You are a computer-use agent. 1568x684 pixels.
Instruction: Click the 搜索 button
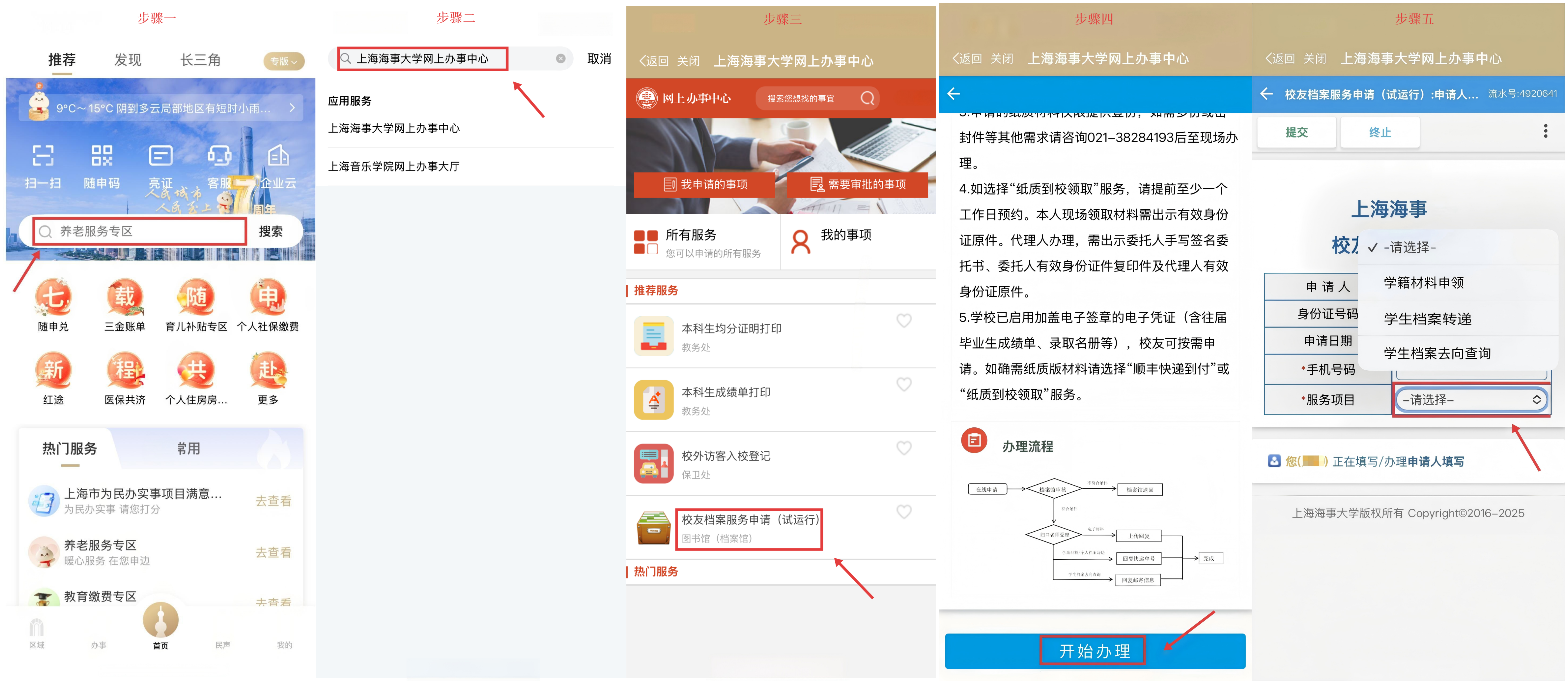pyautogui.click(x=271, y=232)
